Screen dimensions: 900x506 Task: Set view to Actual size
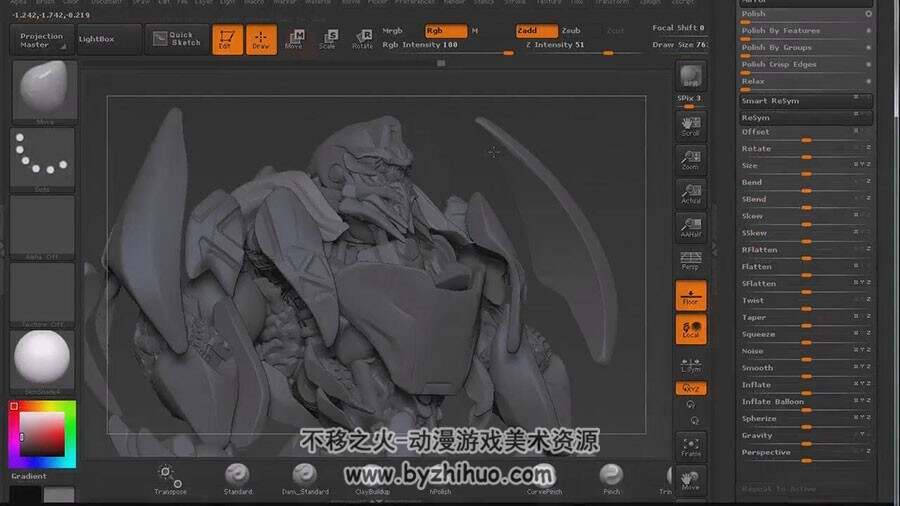coord(690,193)
